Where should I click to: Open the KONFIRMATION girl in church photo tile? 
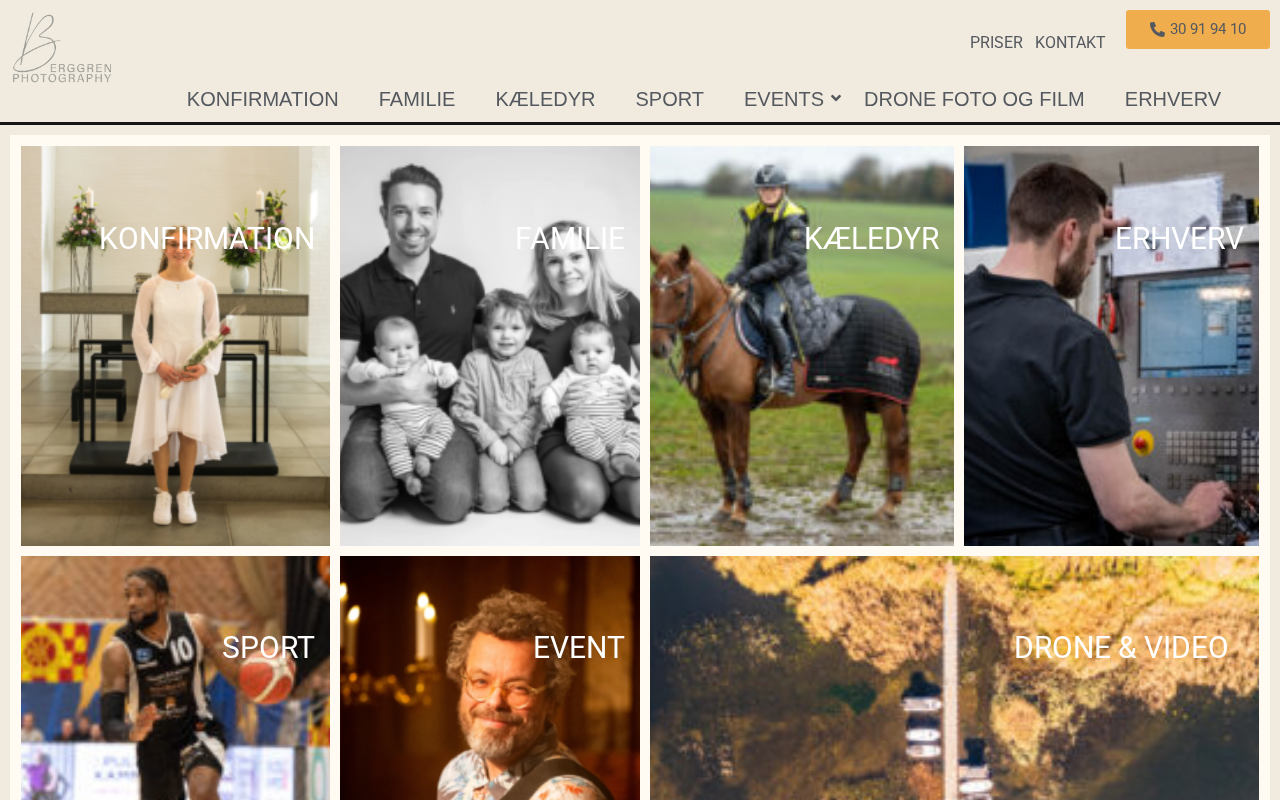(x=175, y=346)
